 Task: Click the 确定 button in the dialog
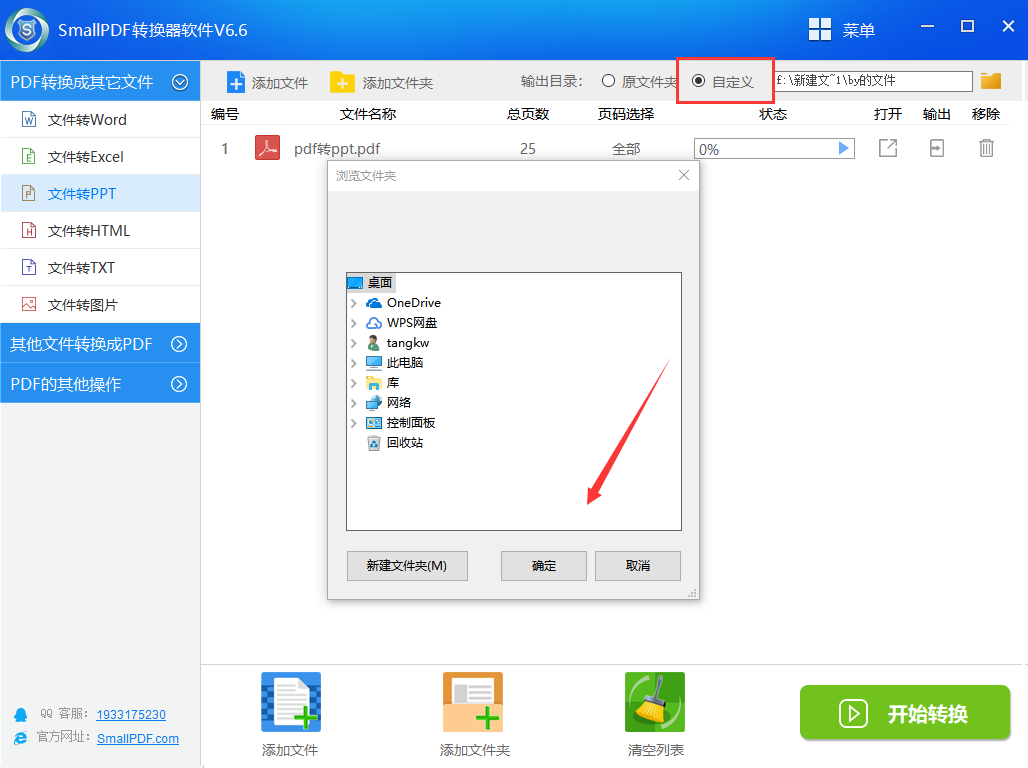point(544,566)
